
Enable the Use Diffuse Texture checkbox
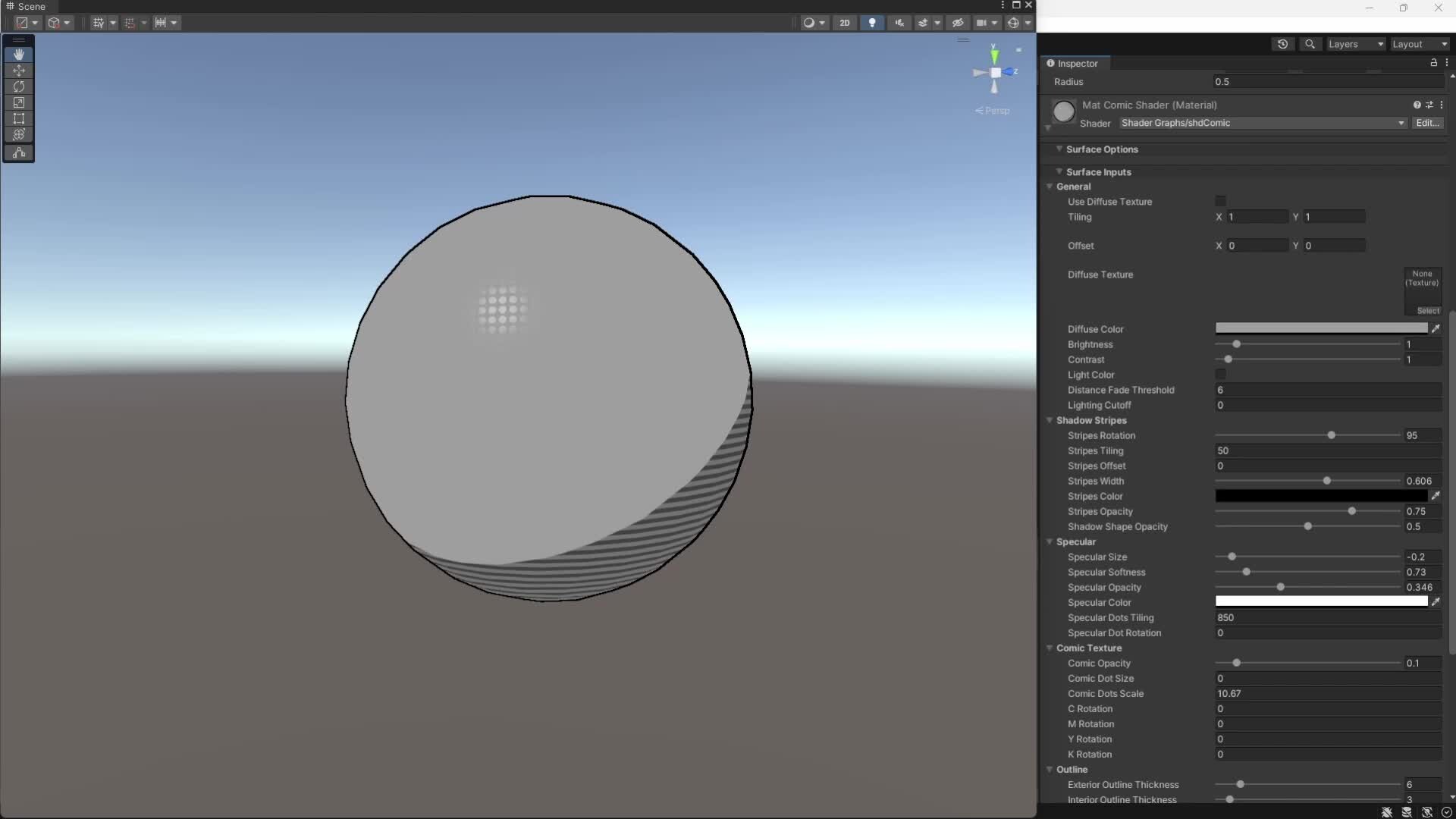tap(1222, 201)
